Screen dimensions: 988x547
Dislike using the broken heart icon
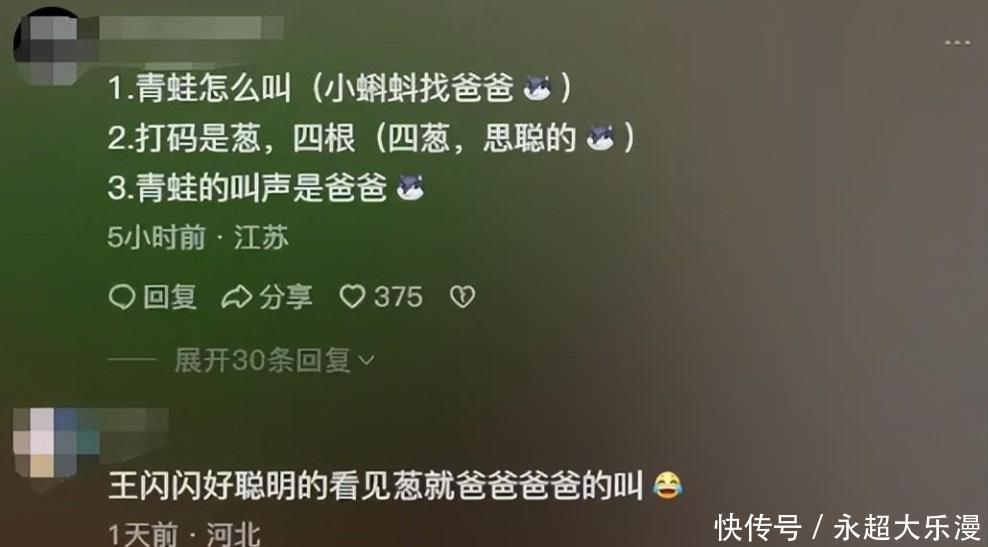point(462,297)
